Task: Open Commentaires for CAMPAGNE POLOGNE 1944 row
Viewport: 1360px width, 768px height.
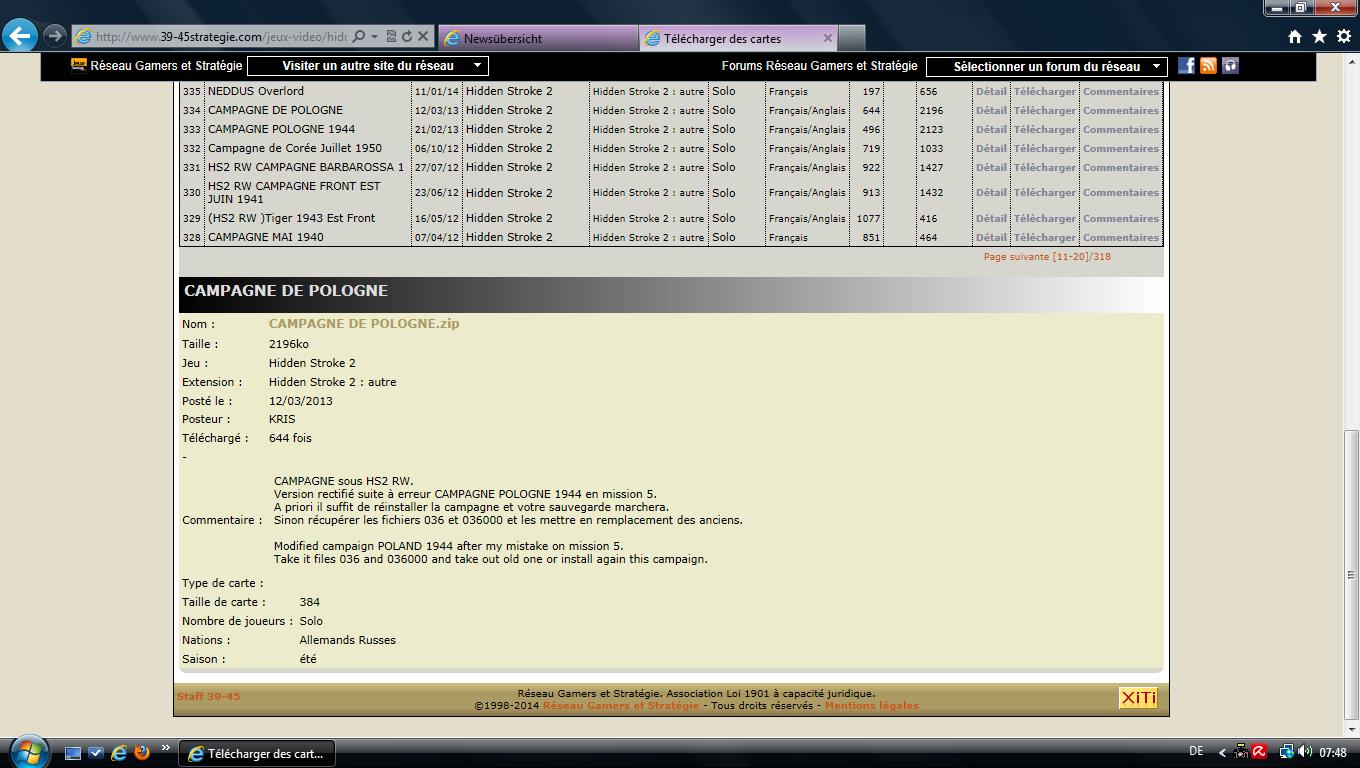Action: [x=1121, y=129]
